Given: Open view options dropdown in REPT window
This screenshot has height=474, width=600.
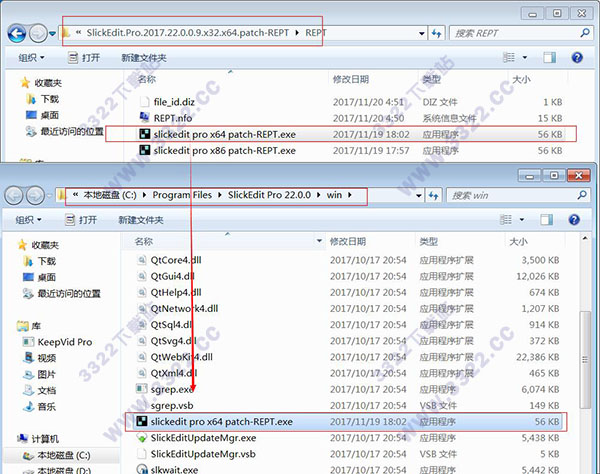Looking at the screenshot, I should click(x=525, y=58).
